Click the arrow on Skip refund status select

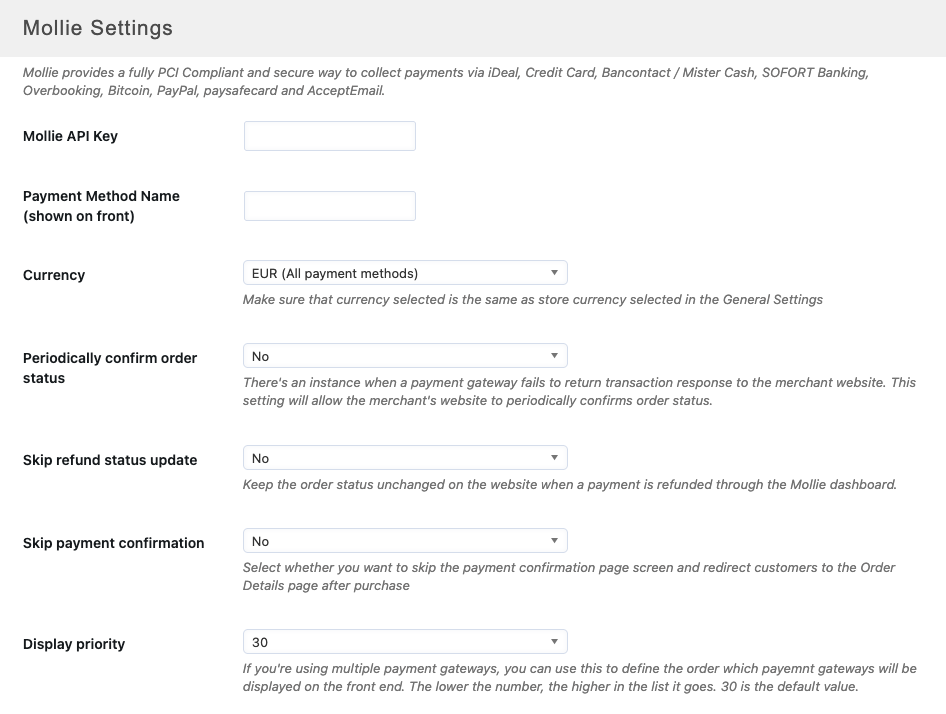coord(555,458)
